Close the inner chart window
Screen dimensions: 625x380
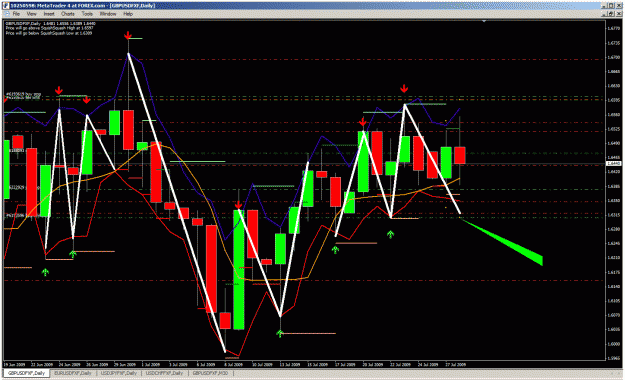click(618, 14)
